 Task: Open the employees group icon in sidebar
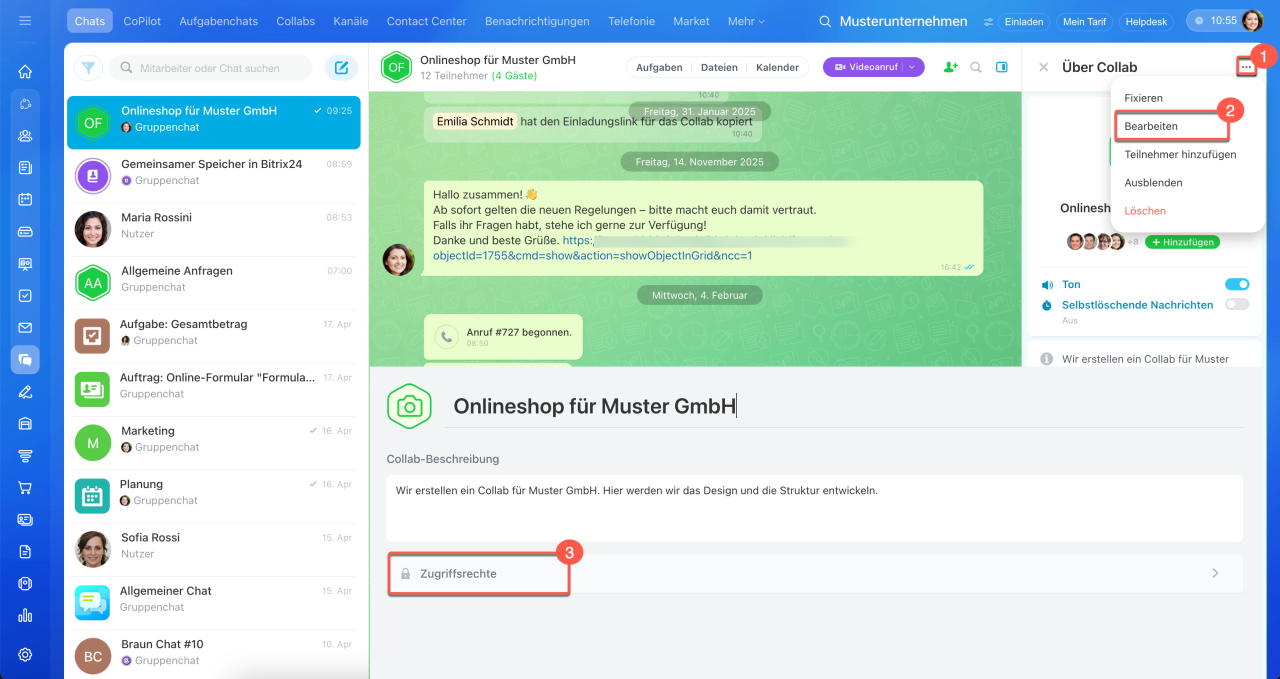[x=25, y=136]
